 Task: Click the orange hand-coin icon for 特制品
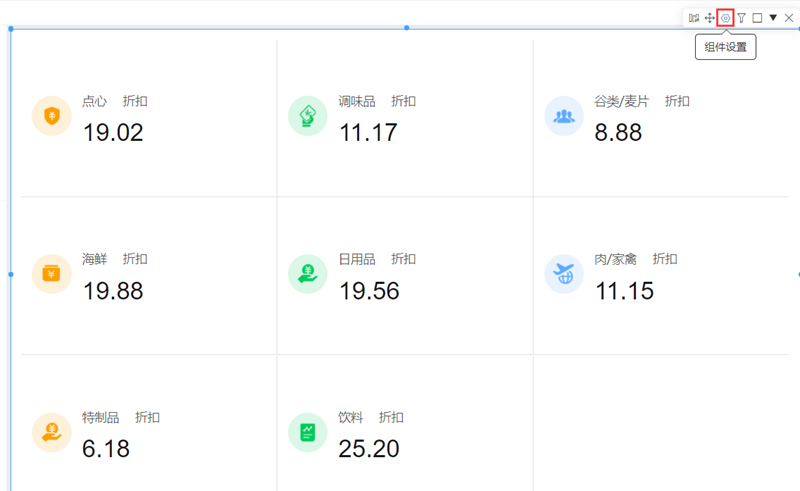click(52, 432)
